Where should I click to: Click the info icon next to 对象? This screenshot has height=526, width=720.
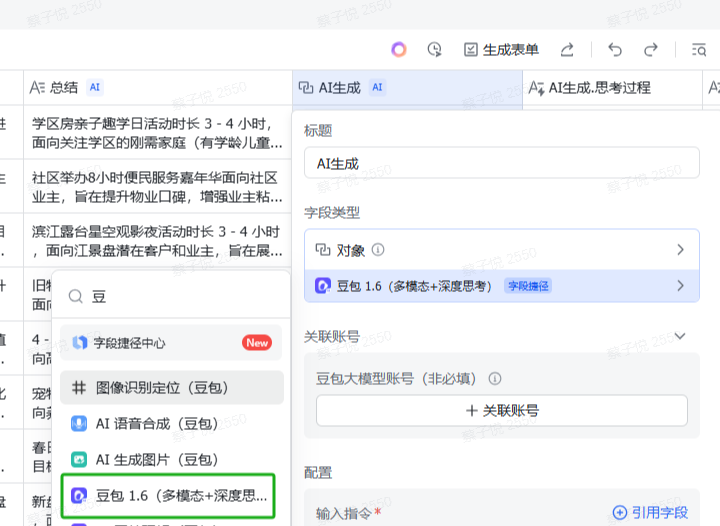tap(378, 250)
